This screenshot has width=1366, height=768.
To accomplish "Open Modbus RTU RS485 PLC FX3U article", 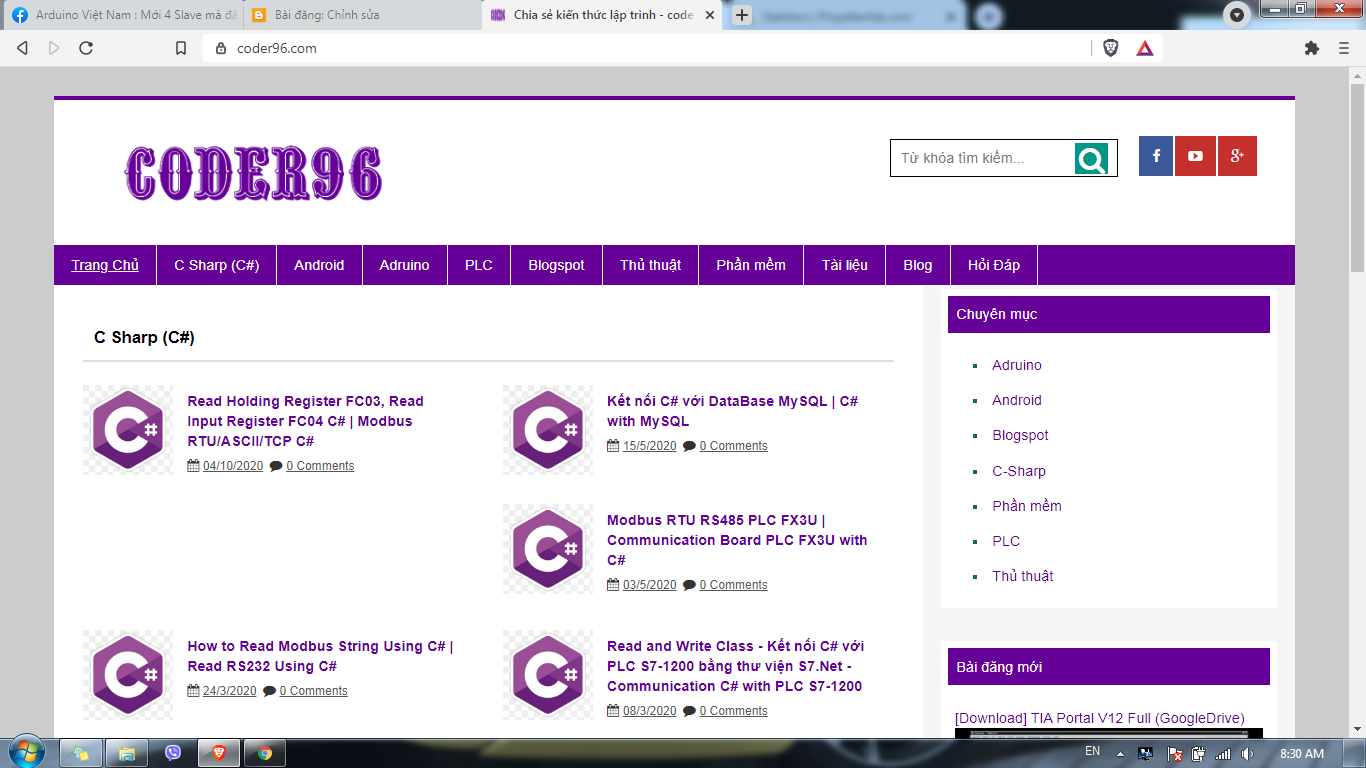I will pyautogui.click(x=737, y=540).
